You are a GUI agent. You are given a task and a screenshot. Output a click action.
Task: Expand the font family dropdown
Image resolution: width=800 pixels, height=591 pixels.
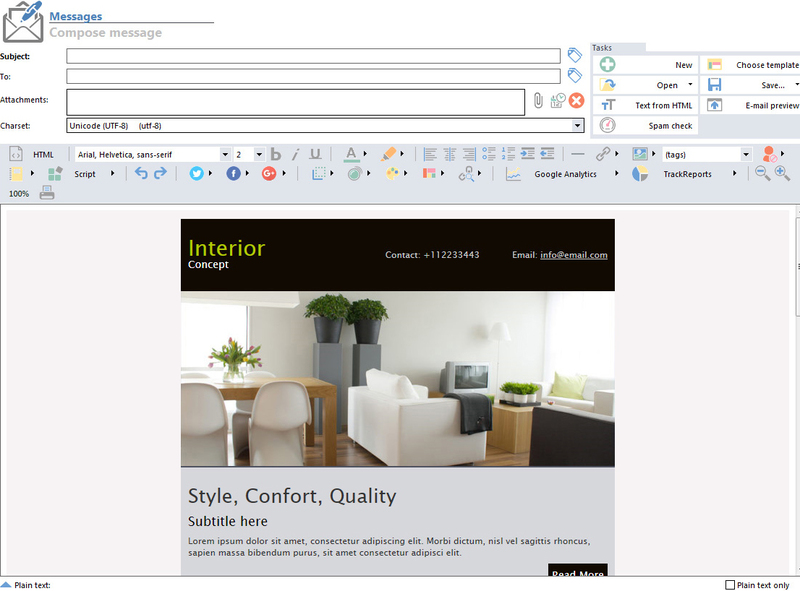[x=224, y=154]
